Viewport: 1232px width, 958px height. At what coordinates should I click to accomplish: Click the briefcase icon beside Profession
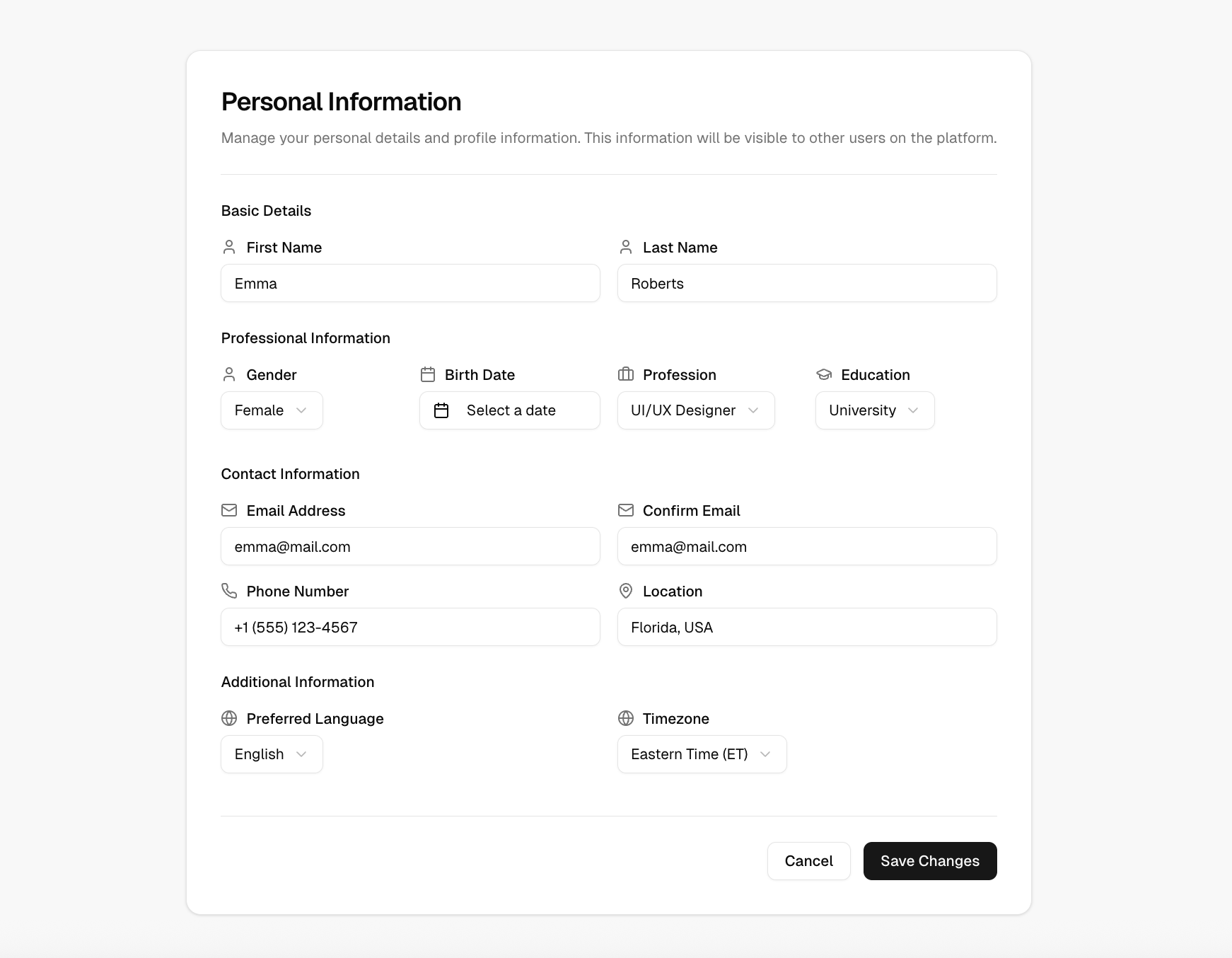626,374
